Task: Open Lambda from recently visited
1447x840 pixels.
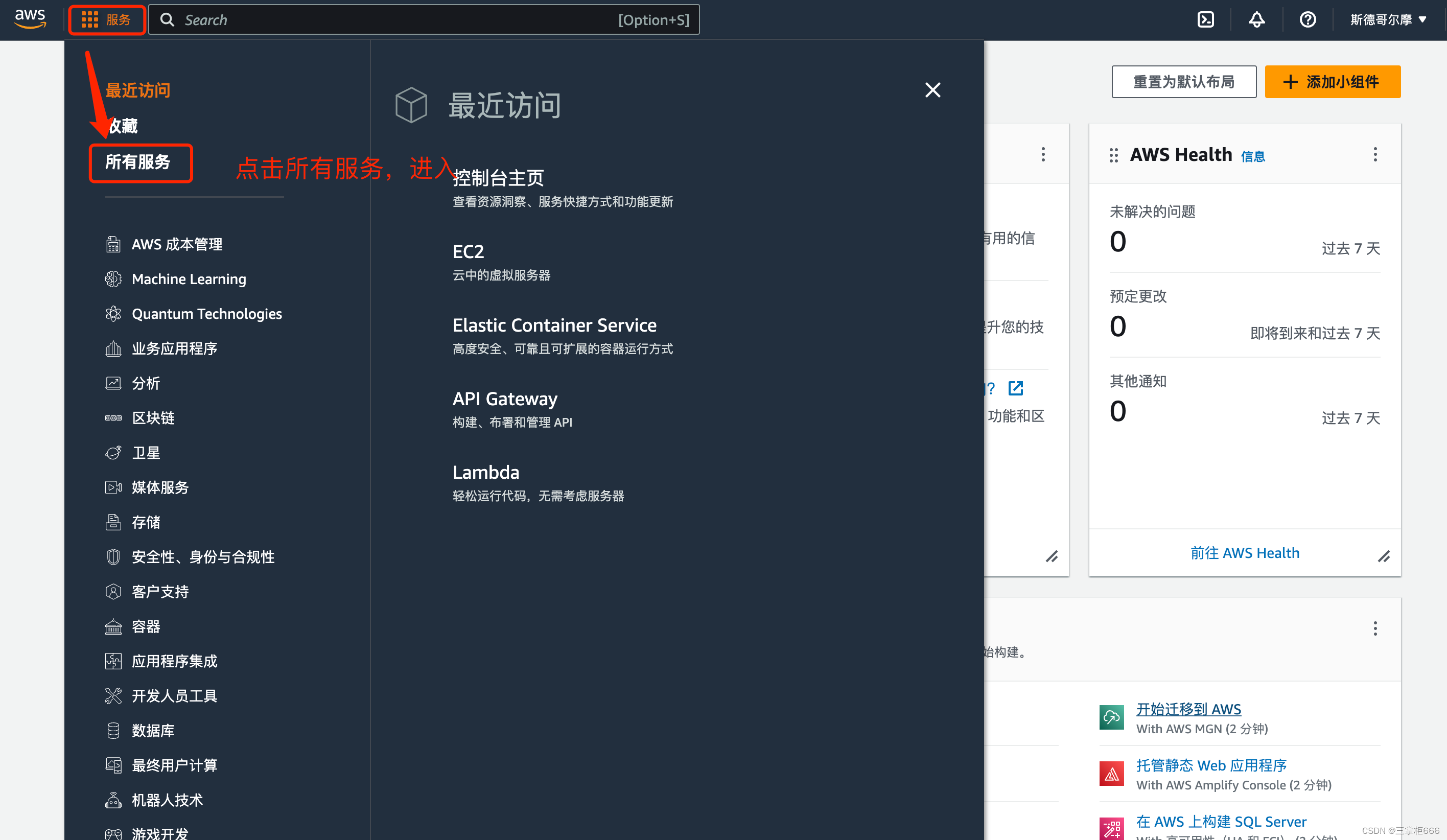Action: coord(486,472)
